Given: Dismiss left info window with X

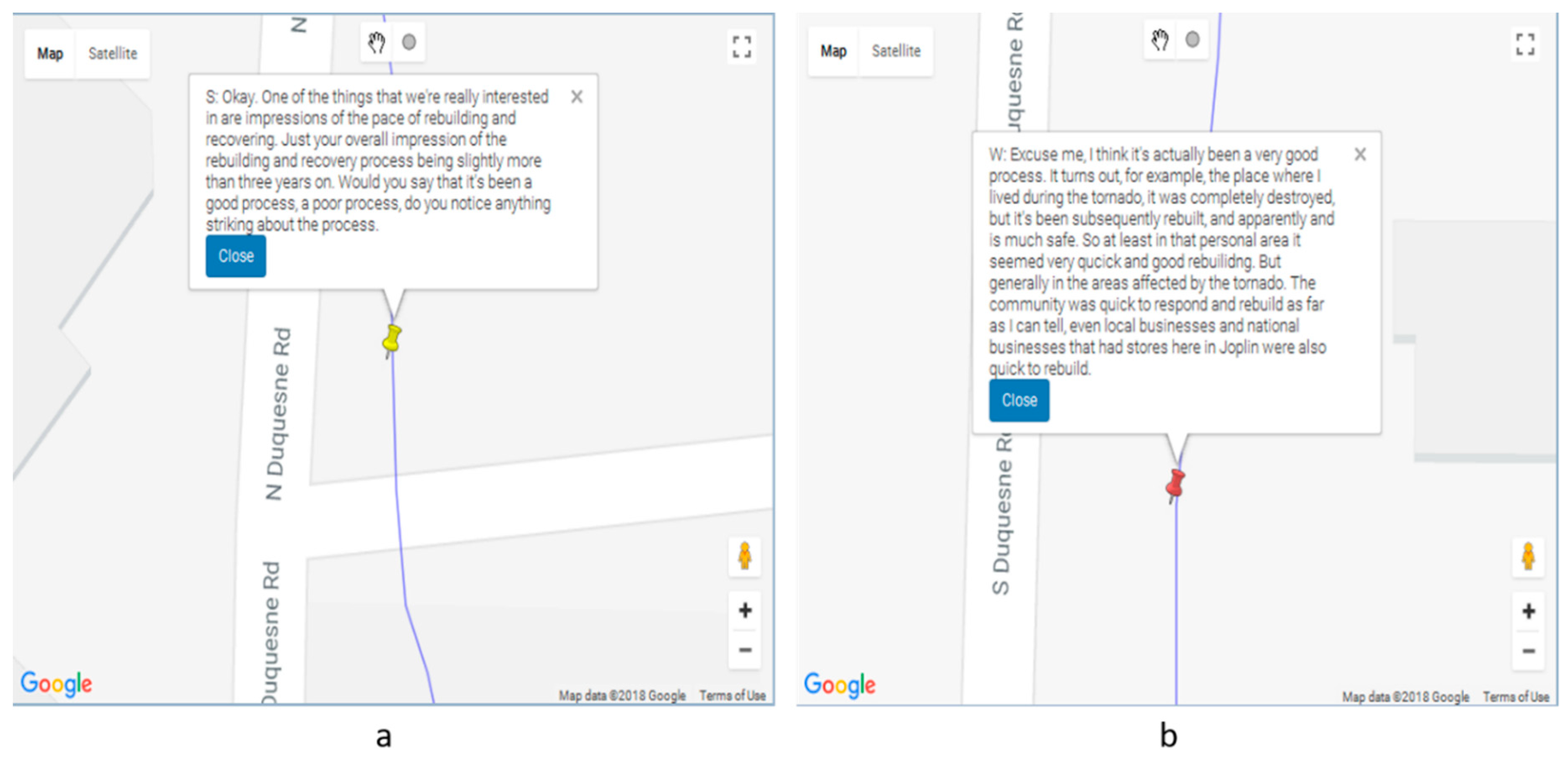Looking at the screenshot, I should (577, 97).
